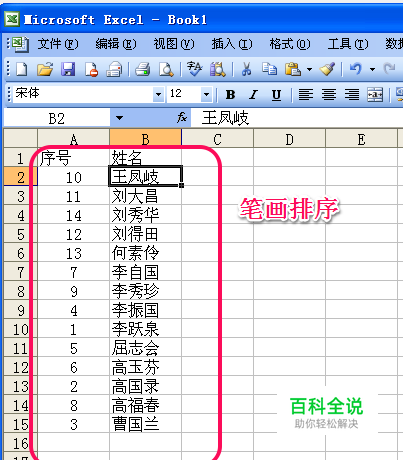Click the Name Box showing B2
The height and width of the screenshot is (460, 403).
(x=57, y=118)
